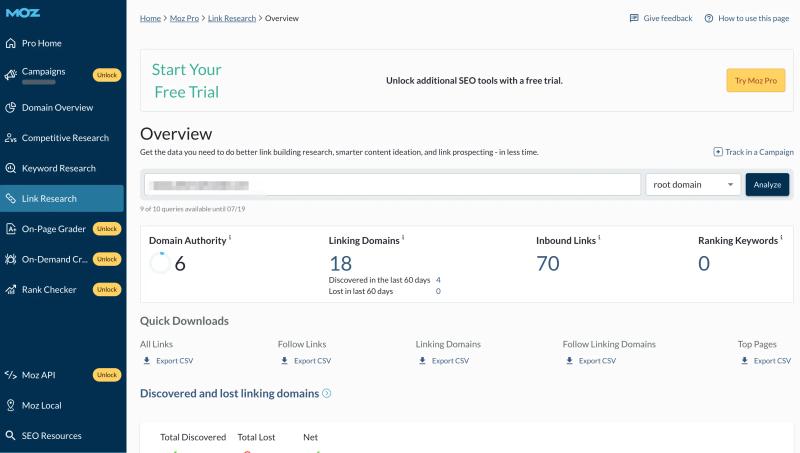This screenshot has width=800, height=453.
Task: Click the Domain Overview pie chart icon
Action: coord(11,108)
